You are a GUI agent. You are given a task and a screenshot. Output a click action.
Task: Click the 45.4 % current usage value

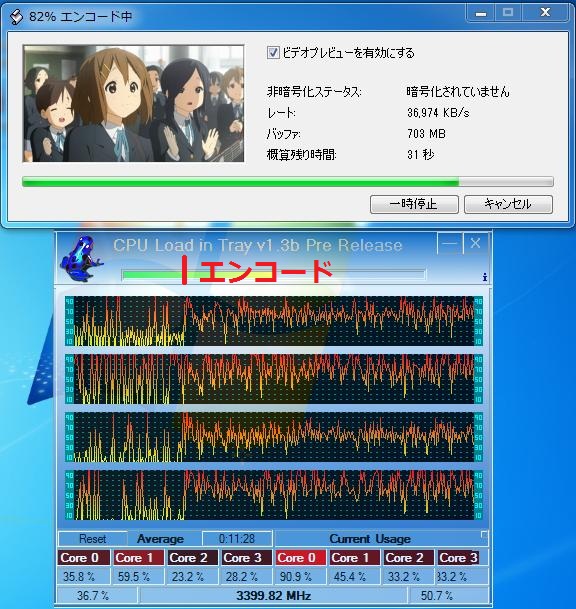click(x=350, y=576)
